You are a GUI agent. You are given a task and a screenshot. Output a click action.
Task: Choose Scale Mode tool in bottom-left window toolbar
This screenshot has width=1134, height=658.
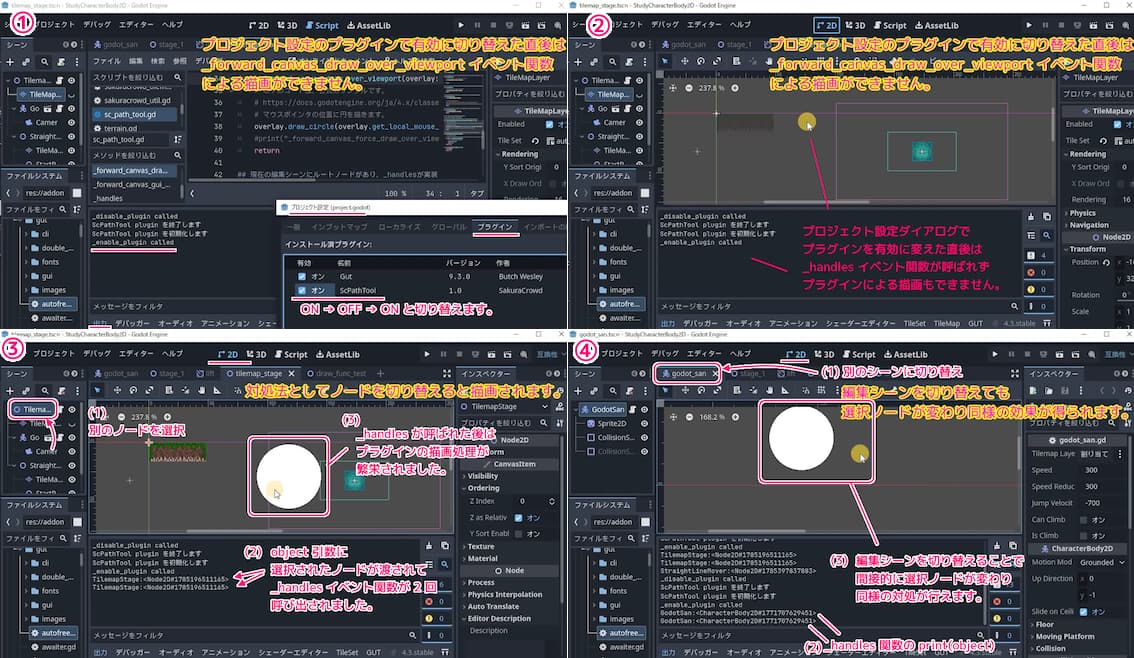point(150,390)
